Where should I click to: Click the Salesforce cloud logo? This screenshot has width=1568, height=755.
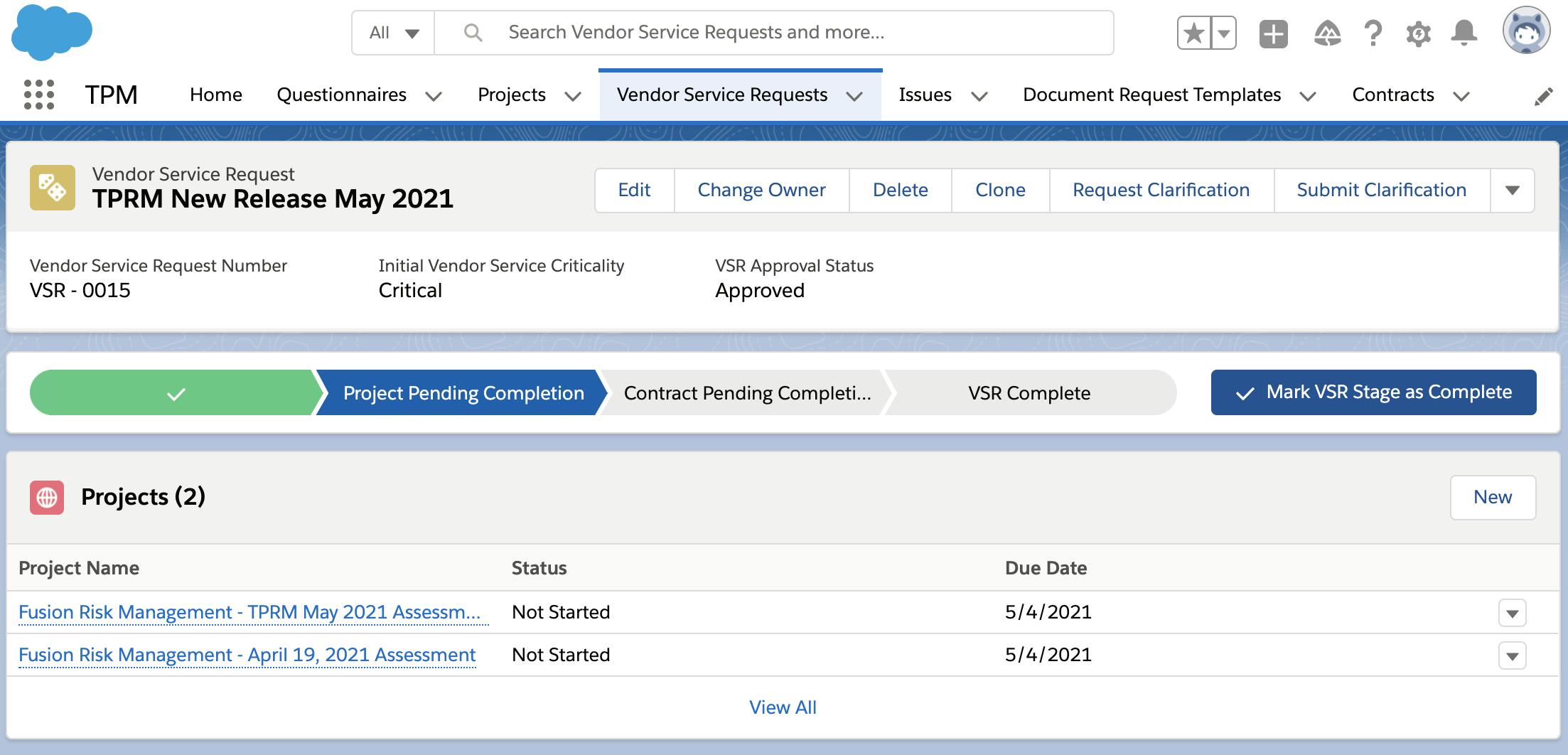coord(51,32)
